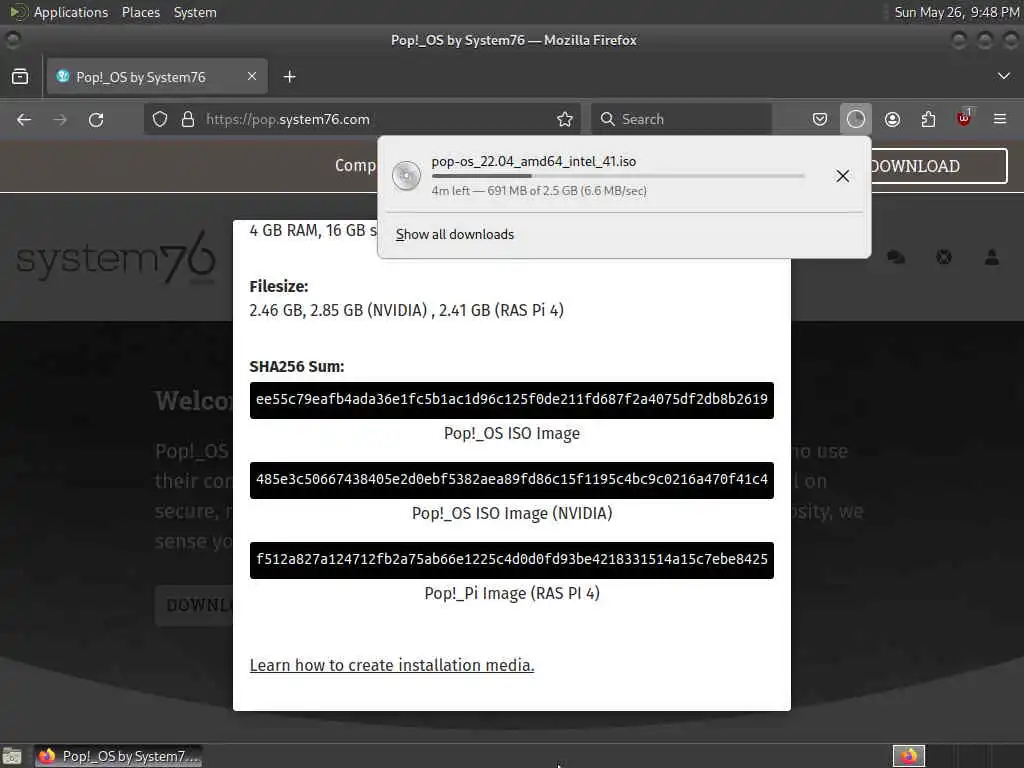Open the System menu

click(195, 12)
